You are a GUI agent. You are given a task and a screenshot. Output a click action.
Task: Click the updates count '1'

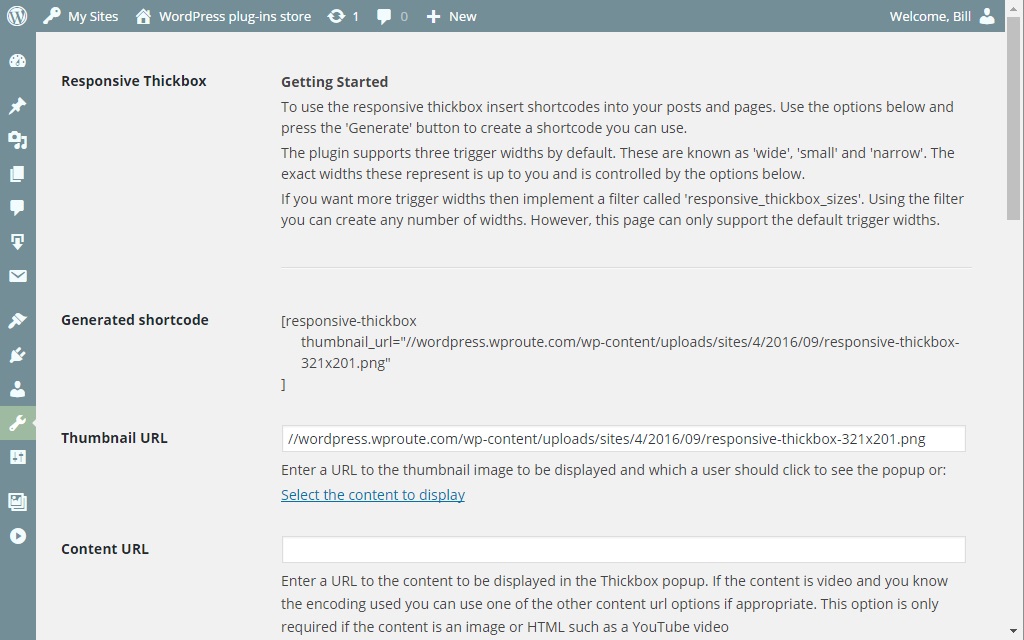click(355, 16)
